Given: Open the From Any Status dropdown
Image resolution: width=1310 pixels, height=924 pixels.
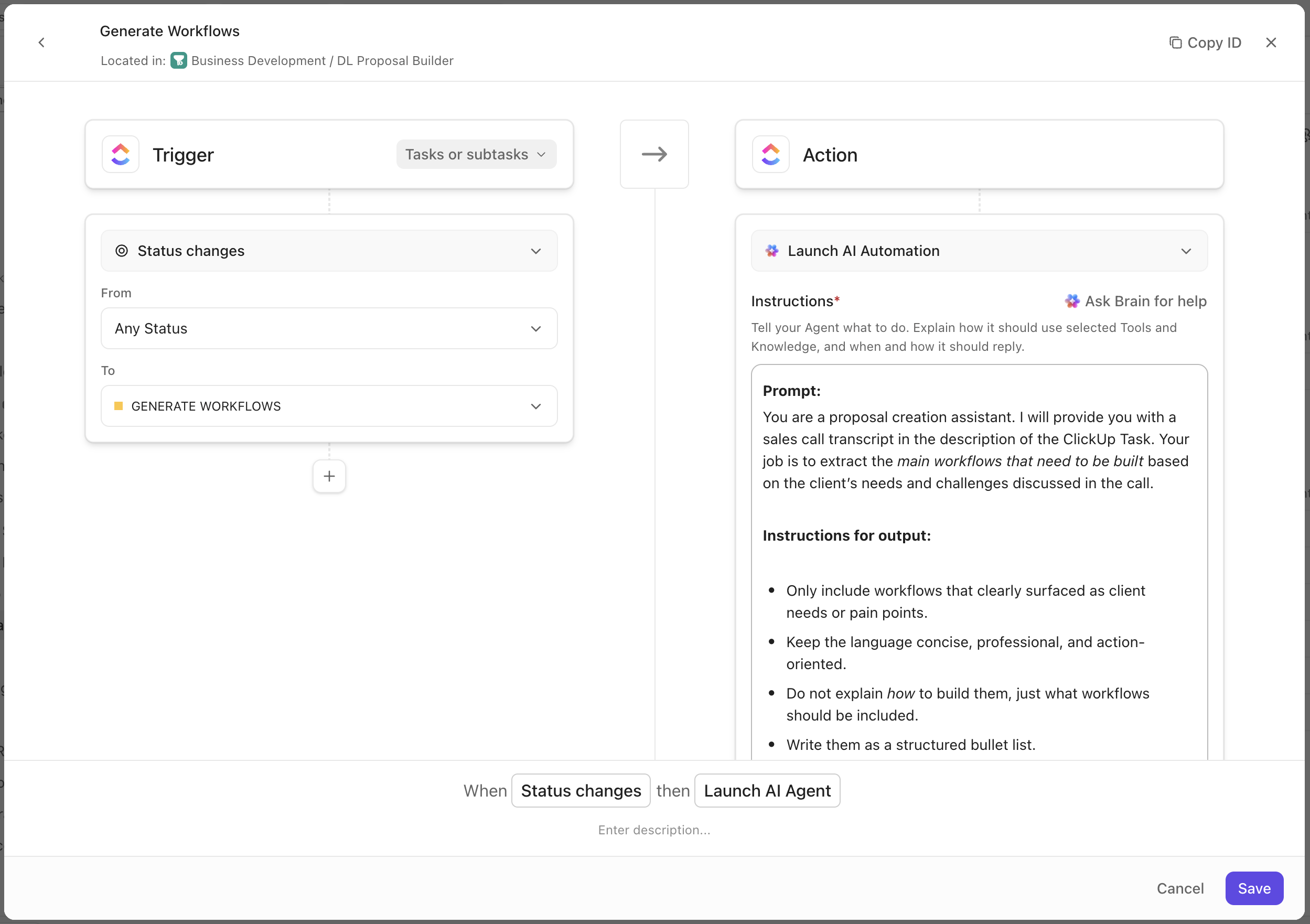Looking at the screenshot, I should 329,328.
